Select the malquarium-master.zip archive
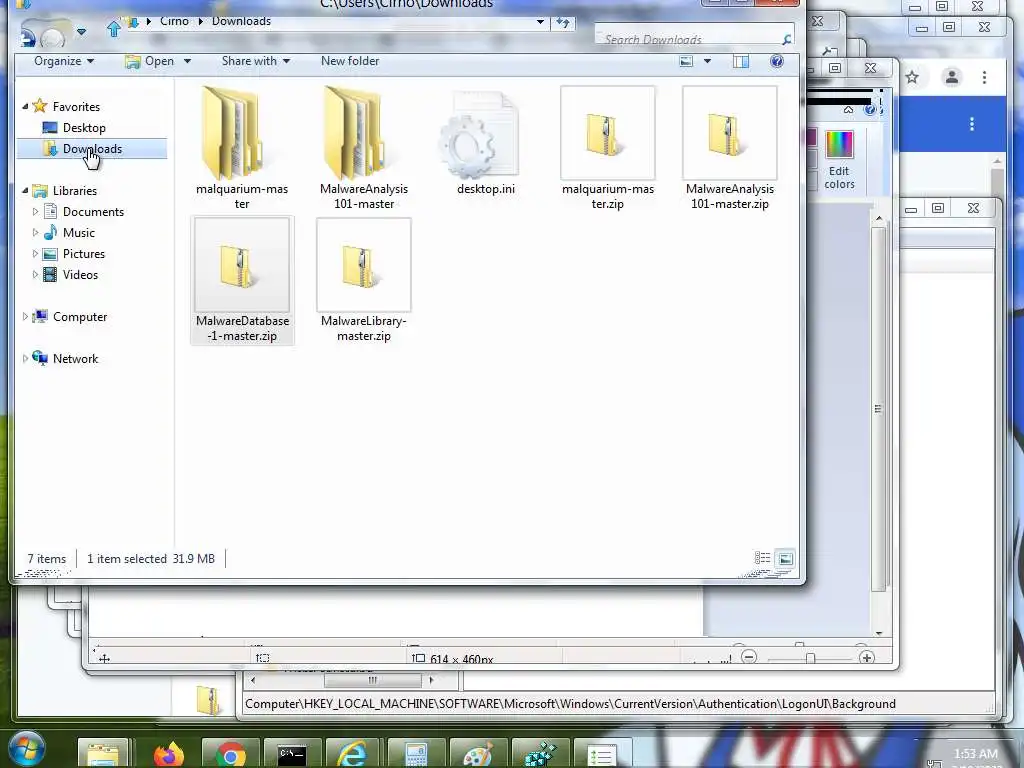 tap(608, 149)
